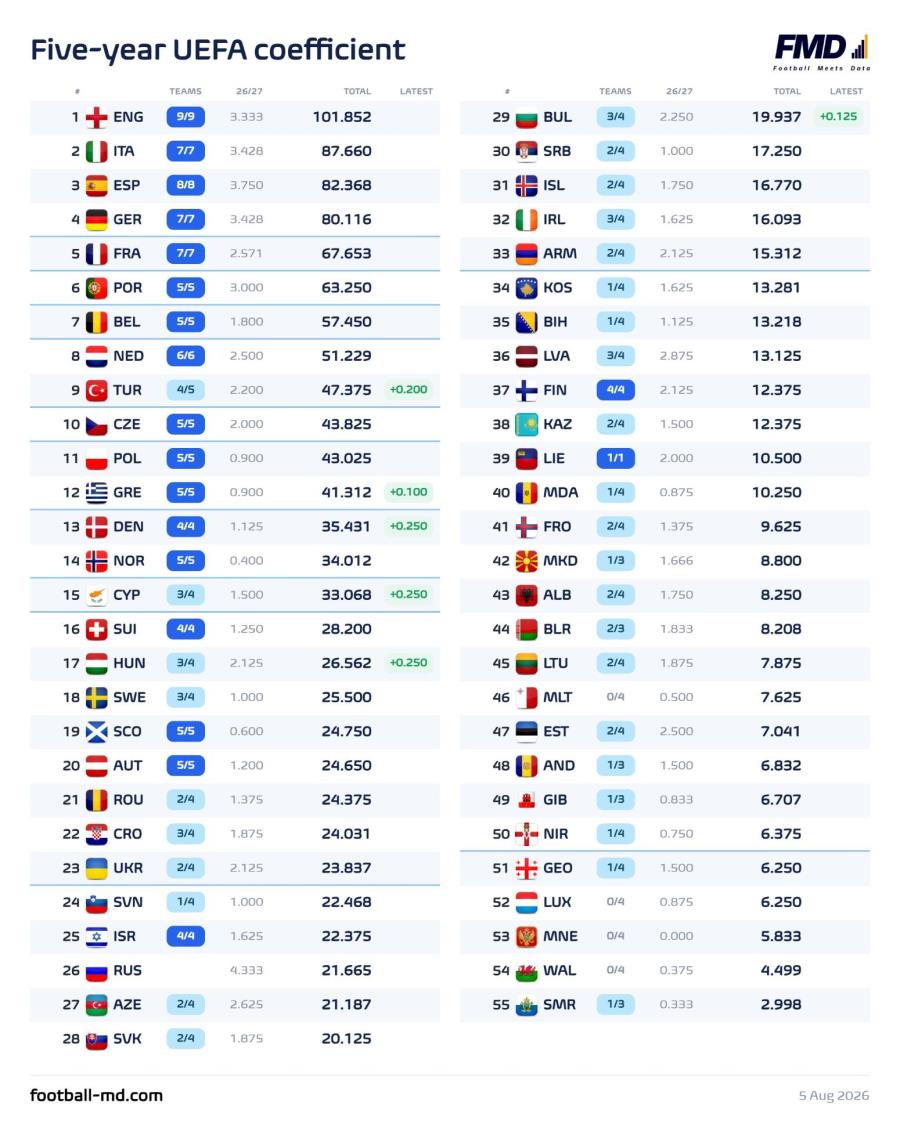This screenshot has height=1124, width=900.
Task: Click the England flag icon
Action: click(x=96, y=118)
